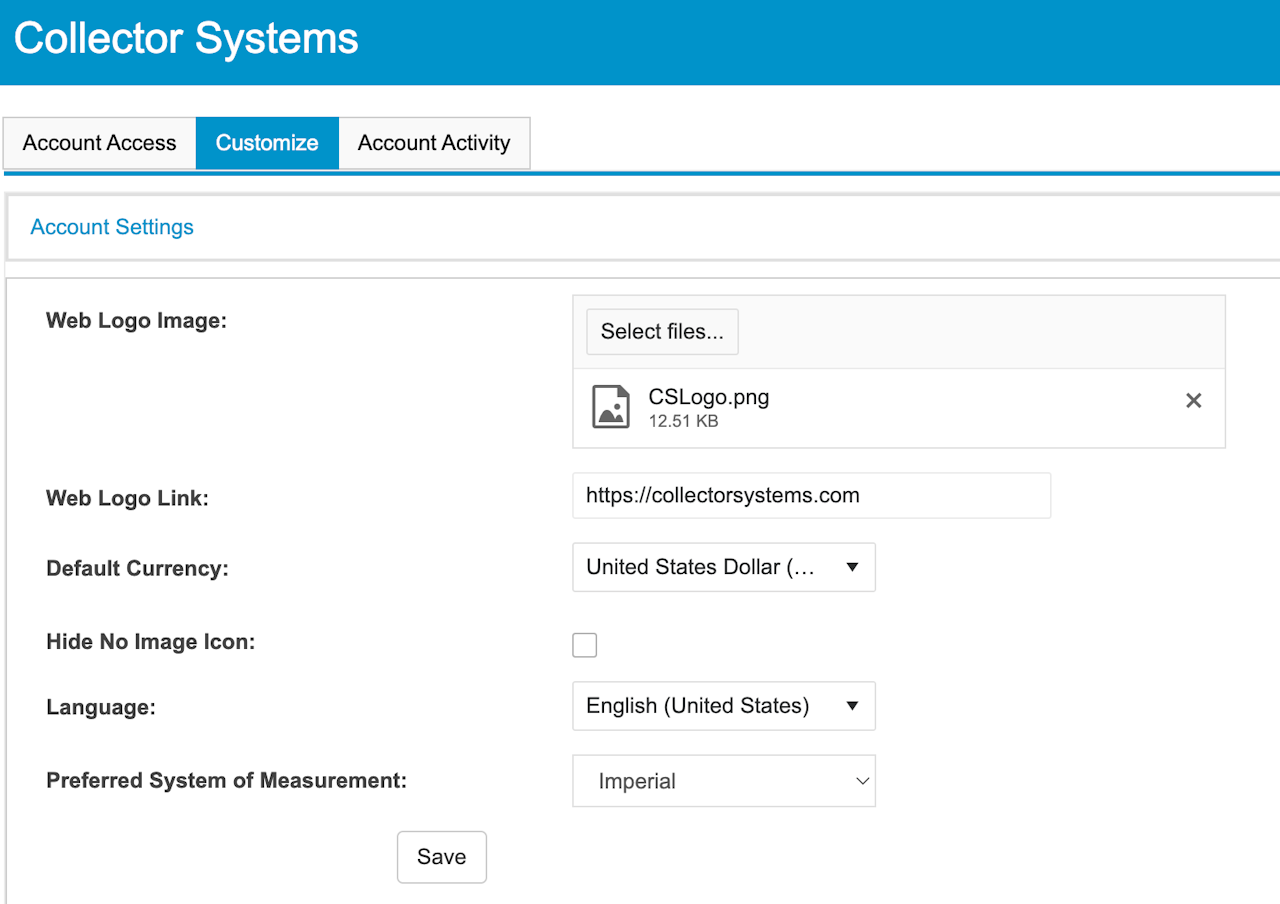
Task: Remove the CSLogo.png uploaded file
Action: click(x=1193, y=401)
